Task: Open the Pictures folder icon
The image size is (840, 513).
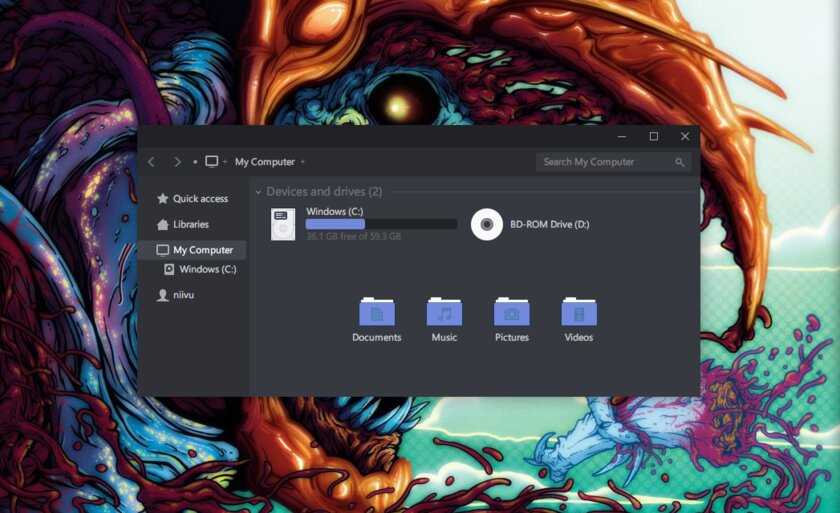Action: (511, 312)
